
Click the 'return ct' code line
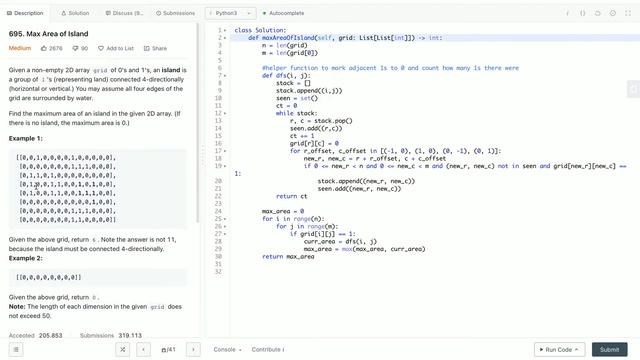pos(291,196)
